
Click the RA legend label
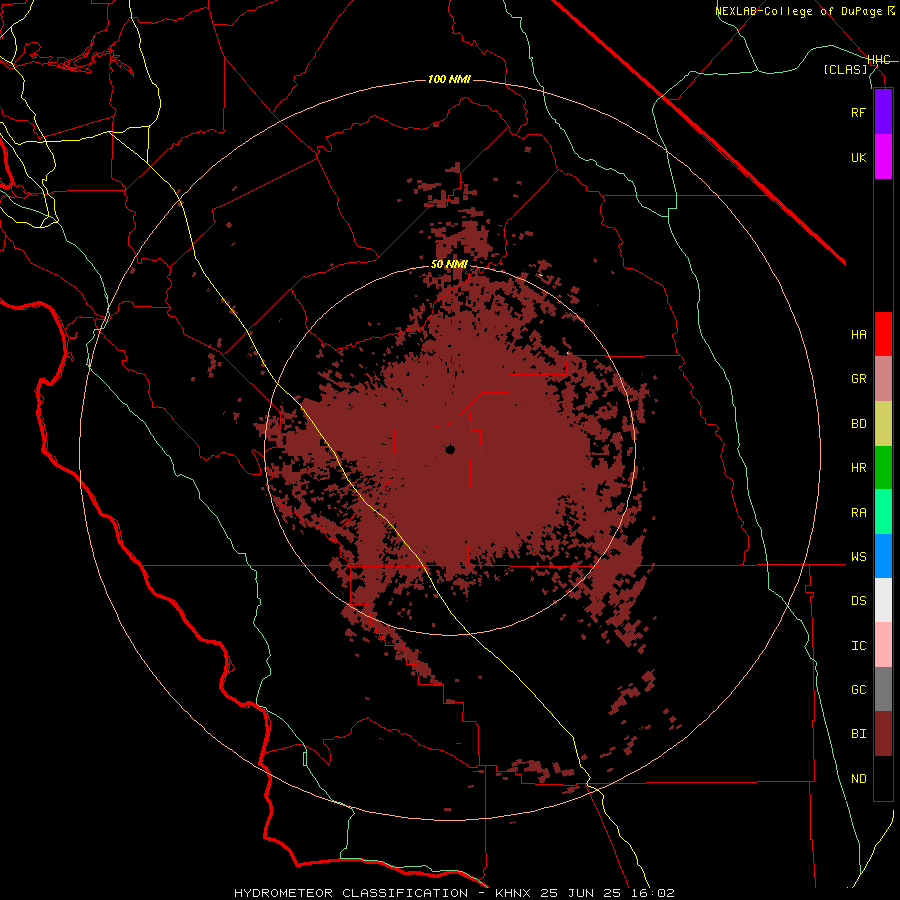859,513
